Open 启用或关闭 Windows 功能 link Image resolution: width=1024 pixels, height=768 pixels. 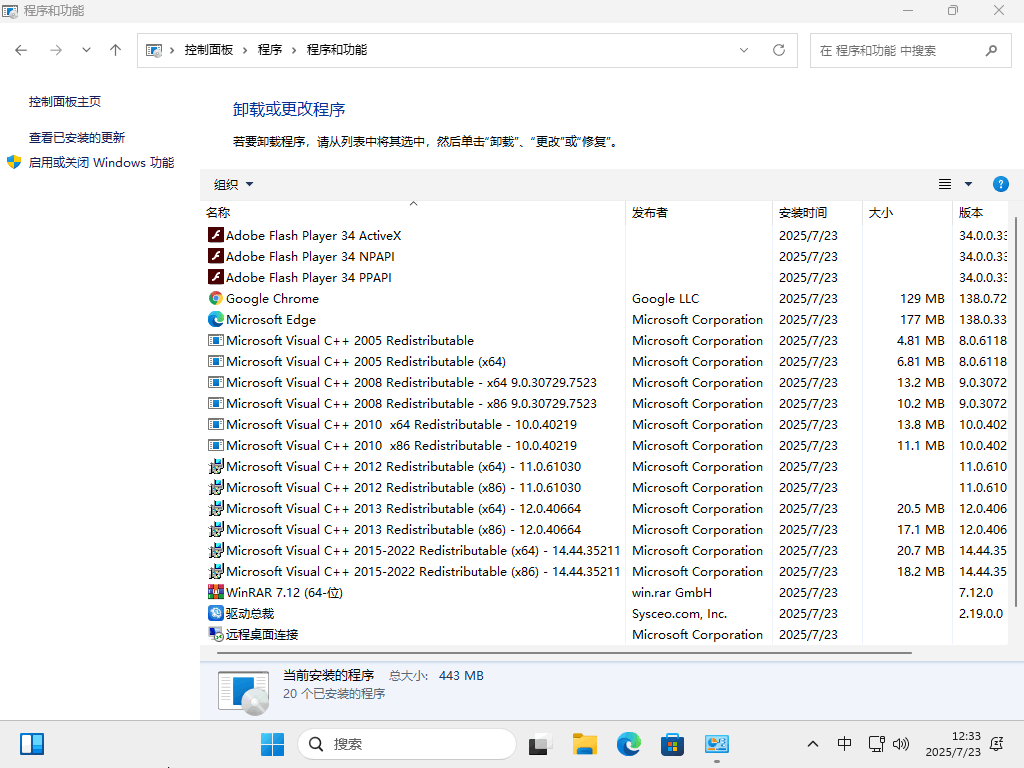(101, 162)
